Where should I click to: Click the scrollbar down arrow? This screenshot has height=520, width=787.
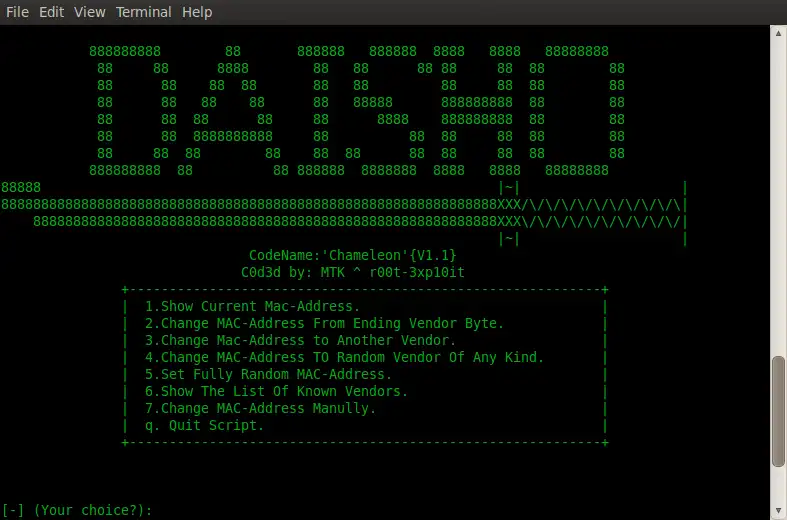[x=778, y=511]
